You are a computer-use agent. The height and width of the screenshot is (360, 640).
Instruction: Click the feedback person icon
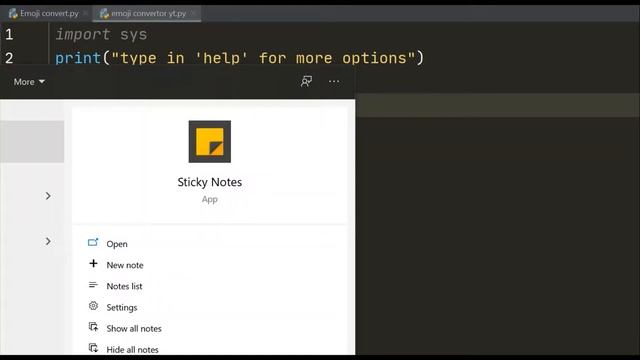tap(306, 81)
